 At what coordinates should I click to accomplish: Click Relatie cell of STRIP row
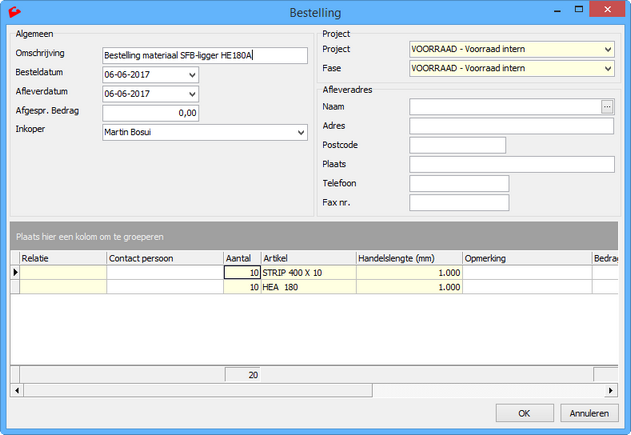pos(63,273)
